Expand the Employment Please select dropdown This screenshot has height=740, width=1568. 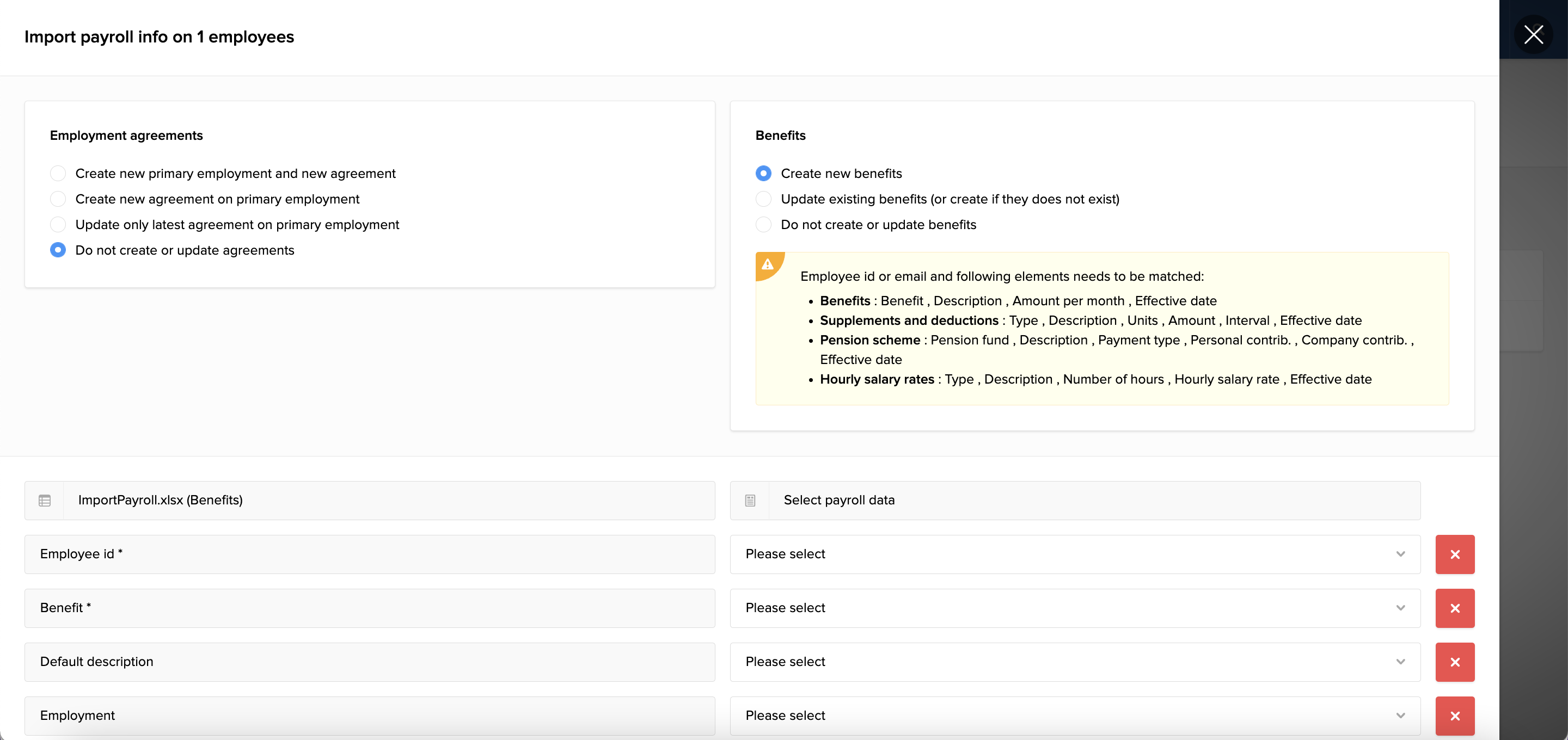[x=1074, y=715]
